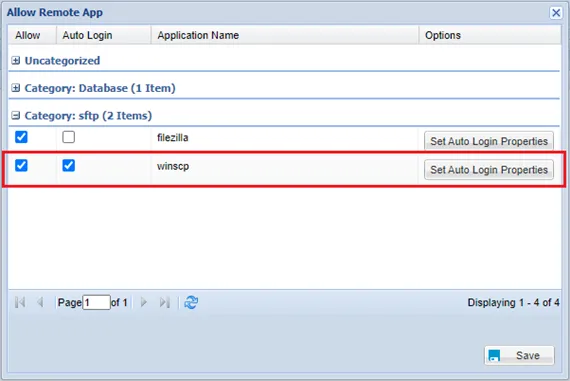Viewport: 570px width, 381px height.
Task: Close the Allow Remote App dialog
Action: pyautogui.click(x=556, y=13)
